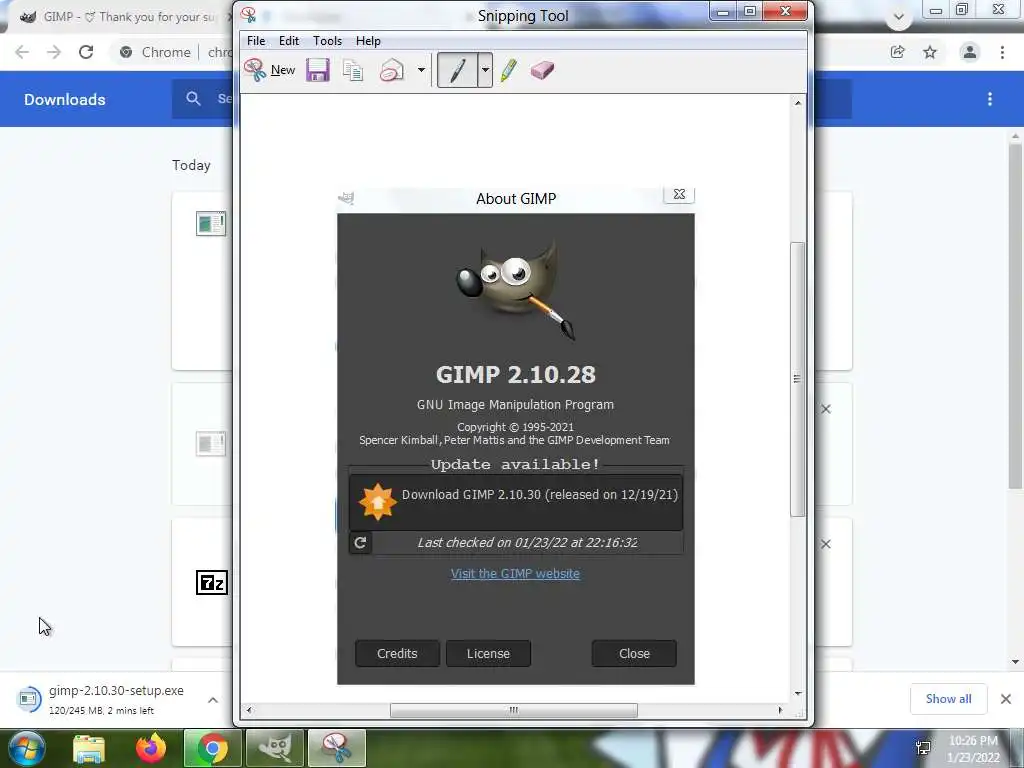Click the Close button in About GIMP

pyautogui.click(x=634, y=653)
